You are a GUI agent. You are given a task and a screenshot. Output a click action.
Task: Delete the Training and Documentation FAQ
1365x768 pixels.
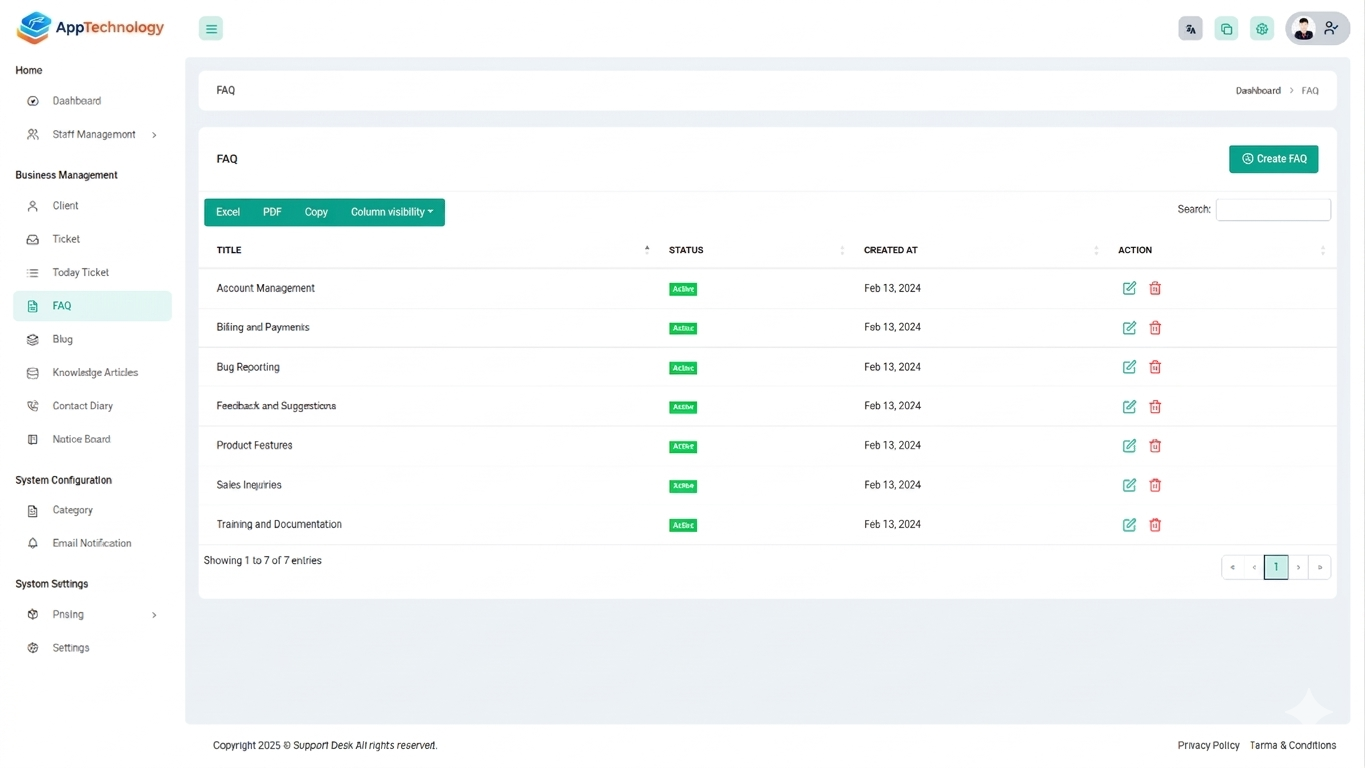pyautogui.click(x=1155, y=525)
